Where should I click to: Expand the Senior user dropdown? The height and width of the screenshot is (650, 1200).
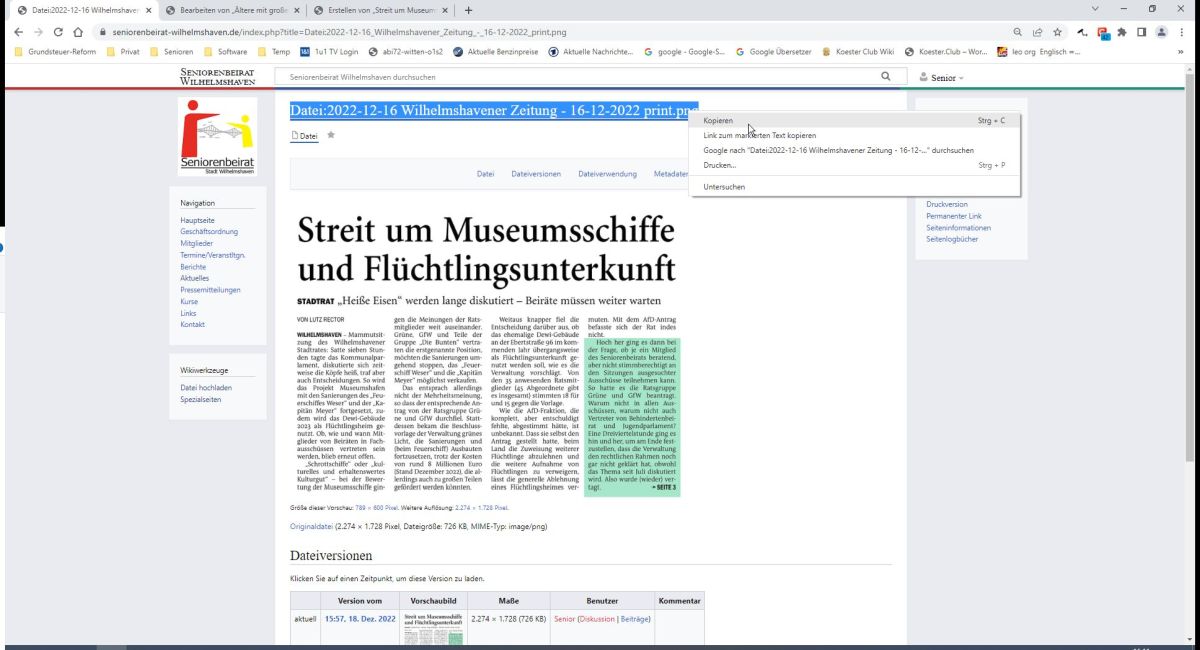coord(942,77)
